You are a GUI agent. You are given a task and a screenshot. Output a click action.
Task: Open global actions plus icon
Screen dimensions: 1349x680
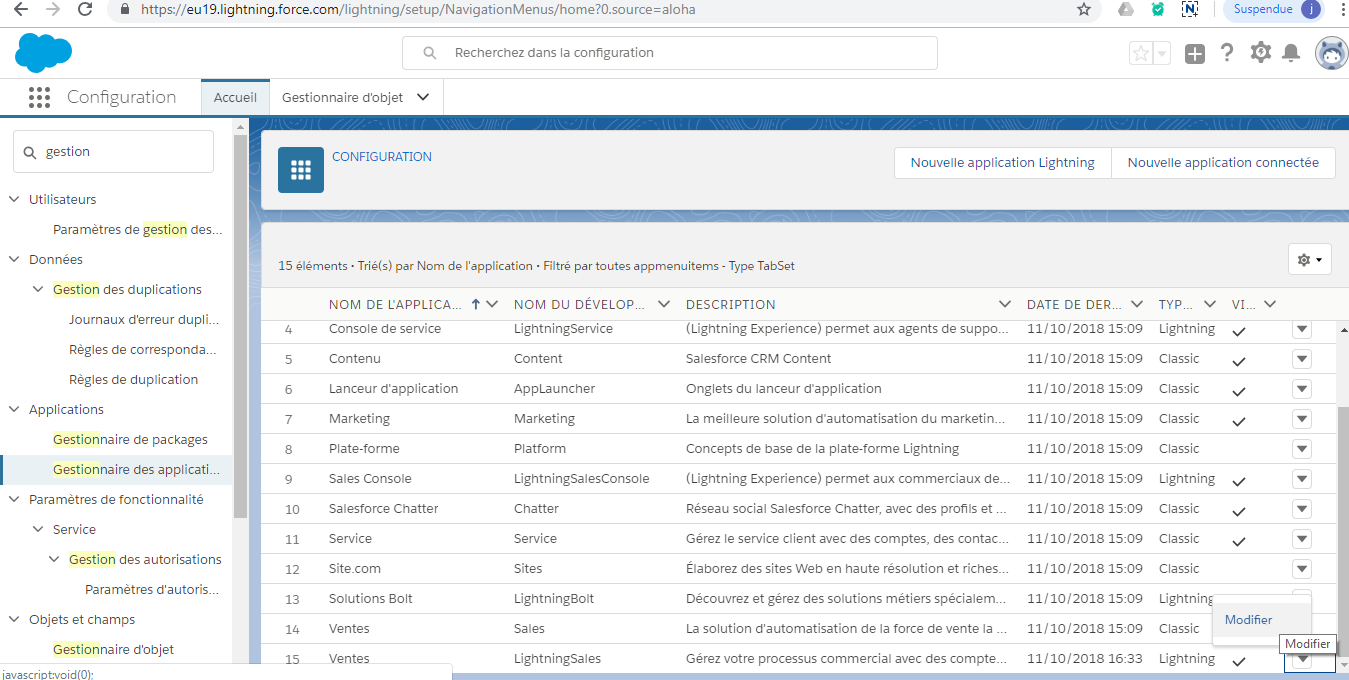[x=1195, y=54]
